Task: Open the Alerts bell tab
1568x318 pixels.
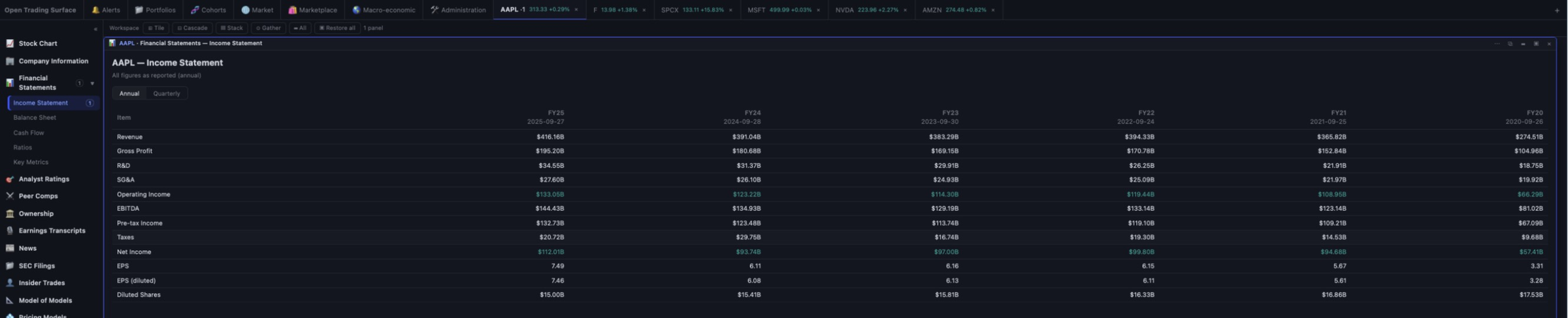Action: (x=105, y=10)
